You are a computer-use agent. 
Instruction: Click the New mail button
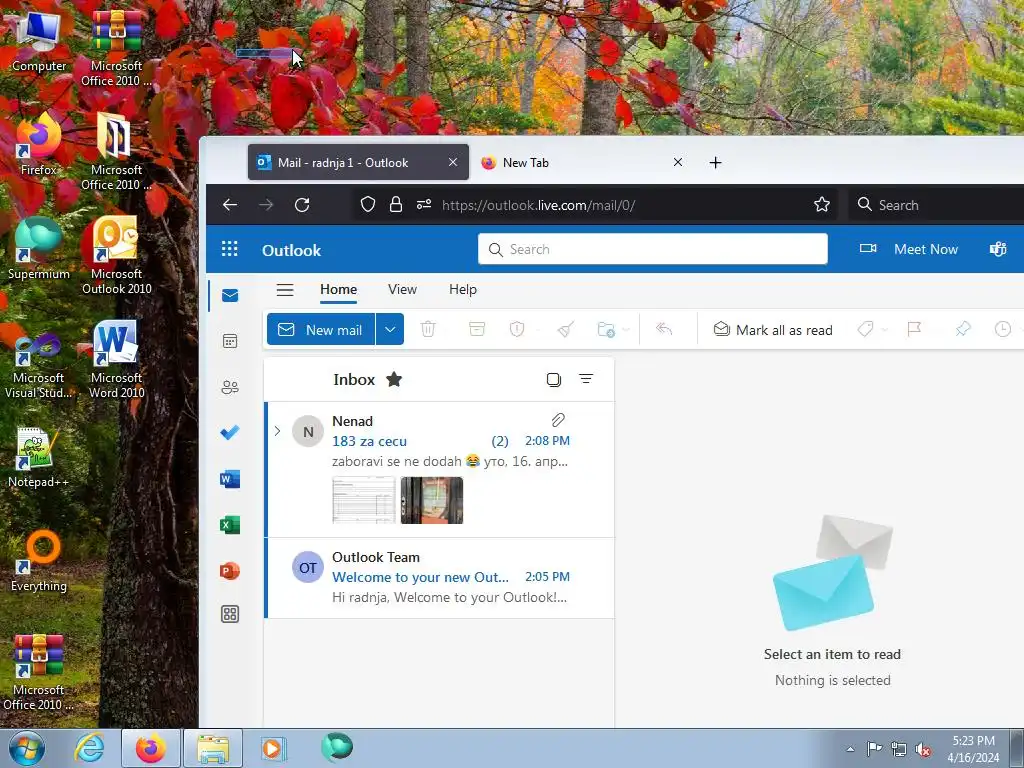coord(321,330)
